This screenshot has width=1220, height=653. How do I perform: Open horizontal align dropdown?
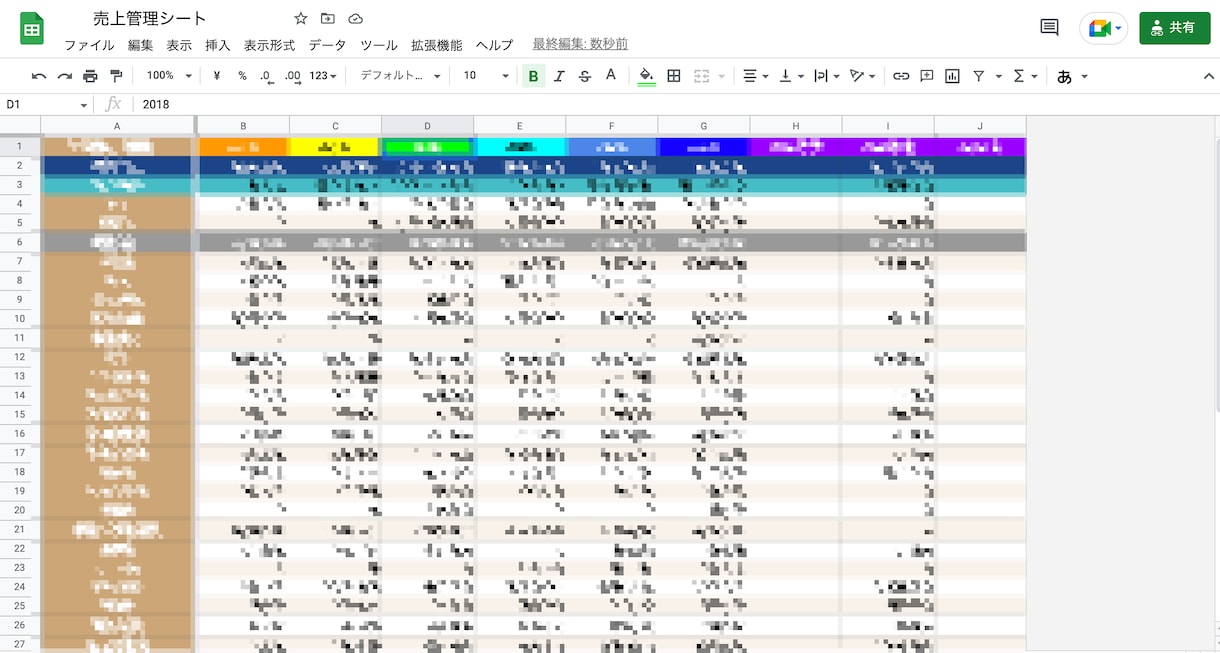pyautogui.click(x=756, y=76)
